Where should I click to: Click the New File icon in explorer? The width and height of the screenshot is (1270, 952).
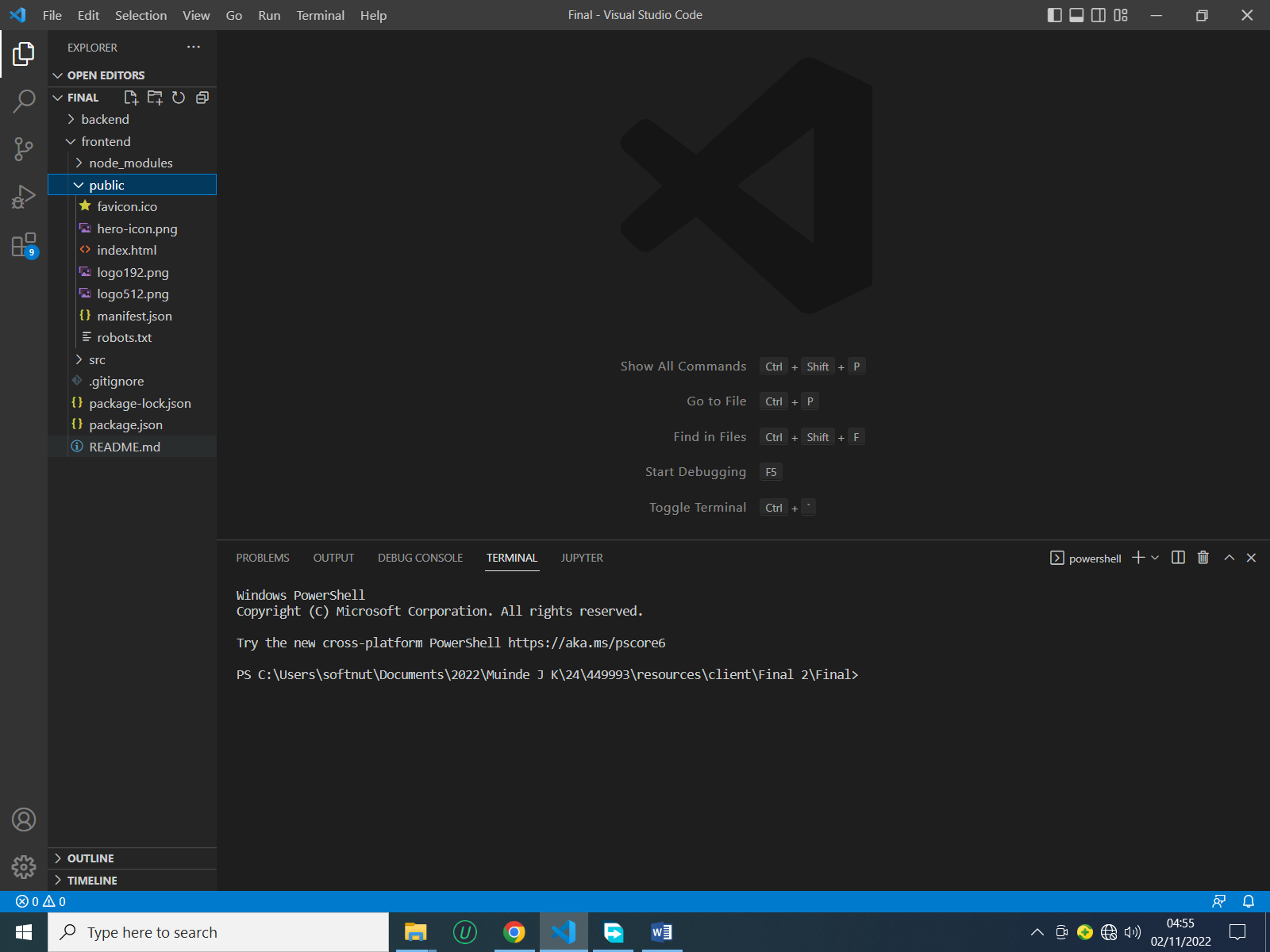tap(131, 98)
